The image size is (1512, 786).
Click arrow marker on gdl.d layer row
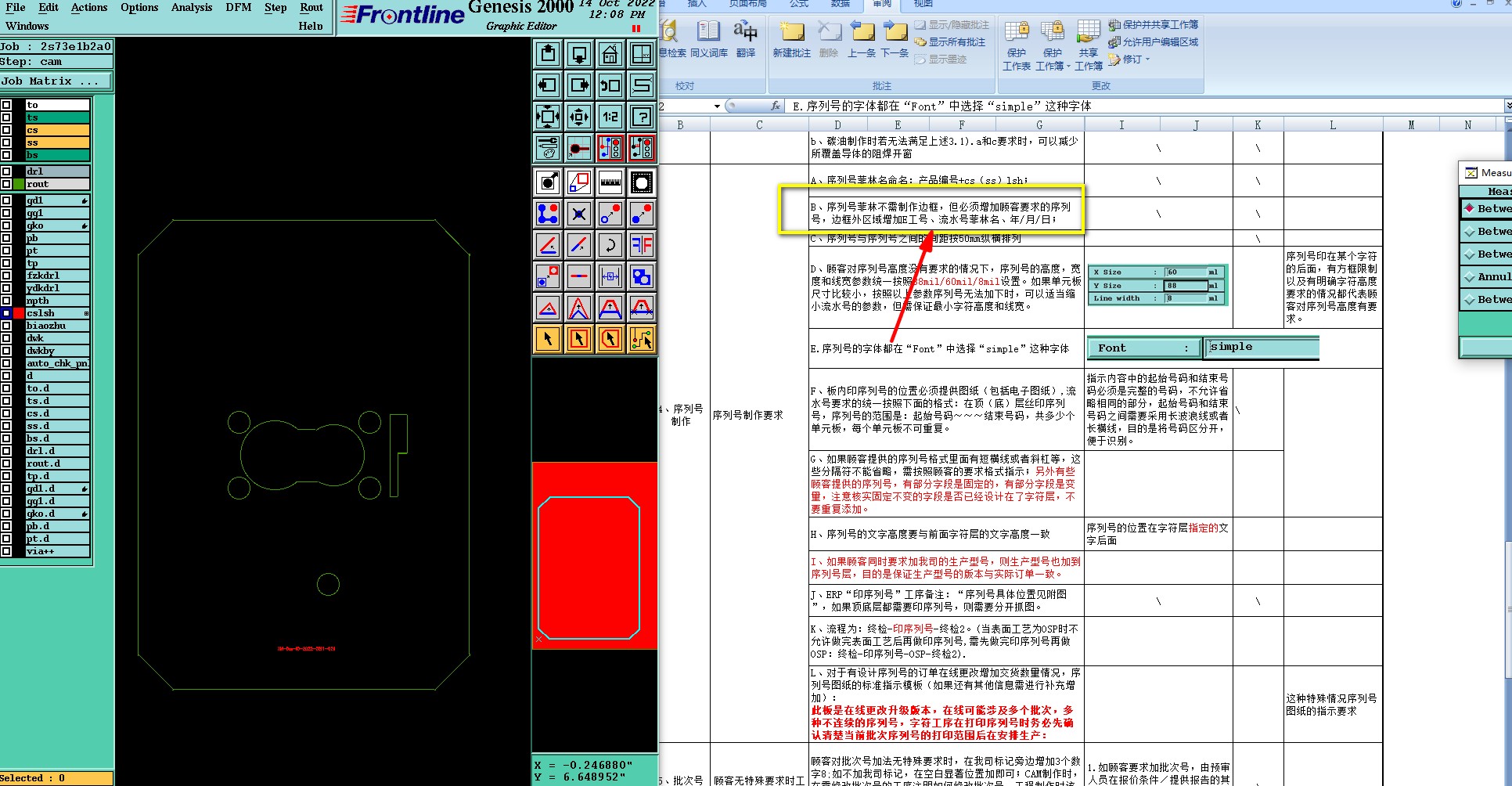point(85,489)
